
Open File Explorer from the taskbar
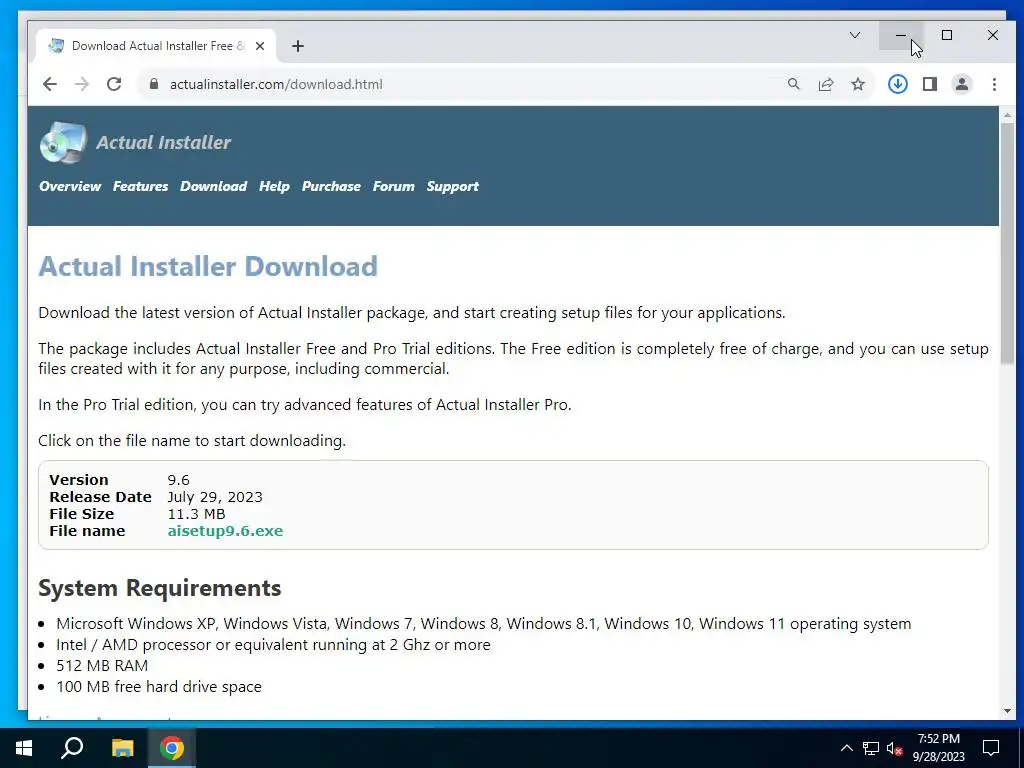(122, 748)
